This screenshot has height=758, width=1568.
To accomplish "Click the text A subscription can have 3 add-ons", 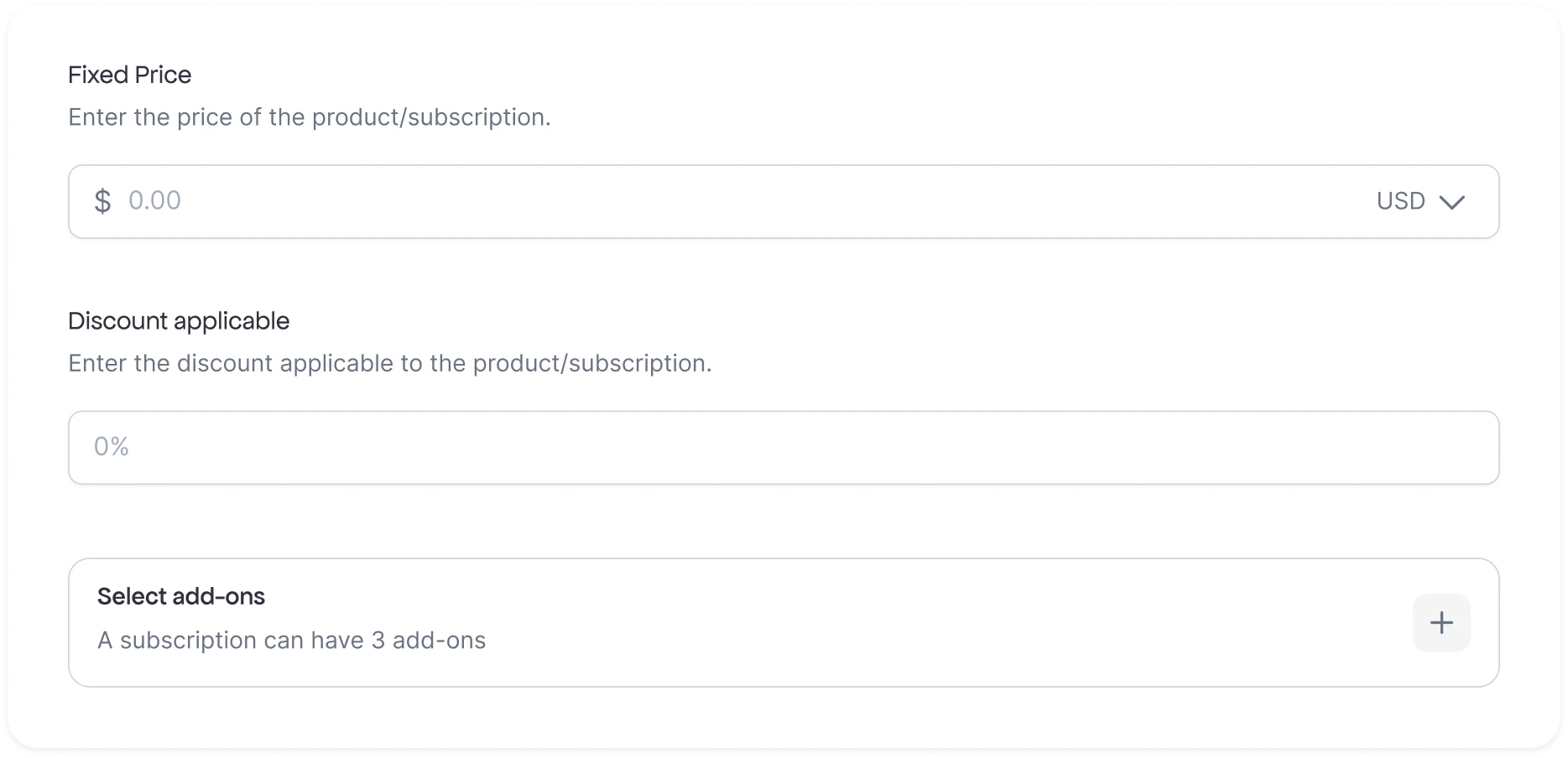I will click(x=292, y=640).
